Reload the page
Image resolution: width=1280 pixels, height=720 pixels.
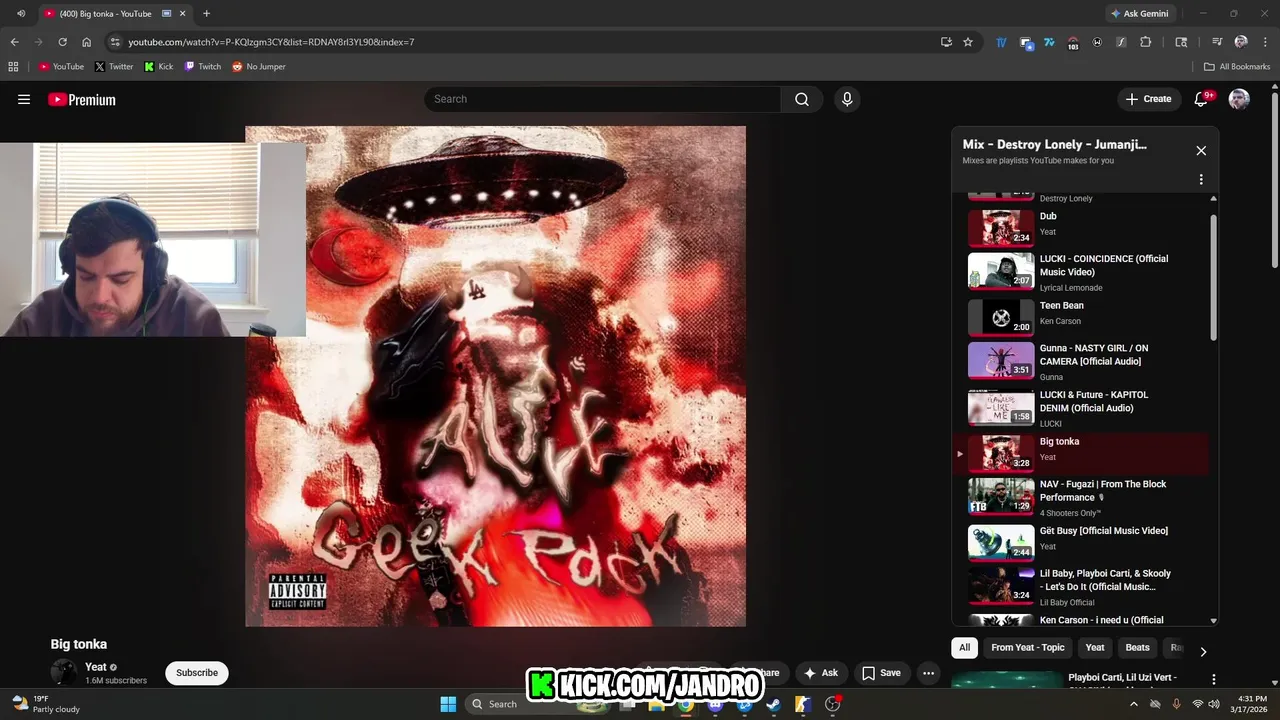tap(62, 42)
